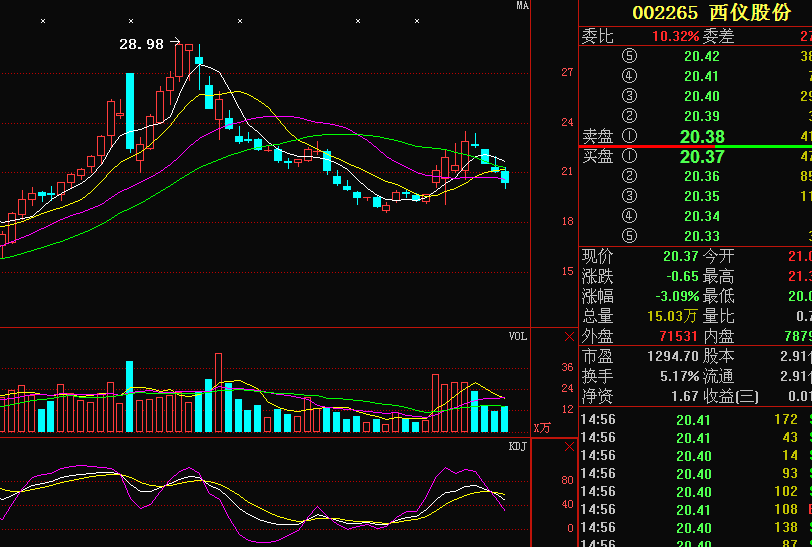Screen dimensions: 812x547
Task: Click the VOL indicator label
Action: tap(517, 337)
